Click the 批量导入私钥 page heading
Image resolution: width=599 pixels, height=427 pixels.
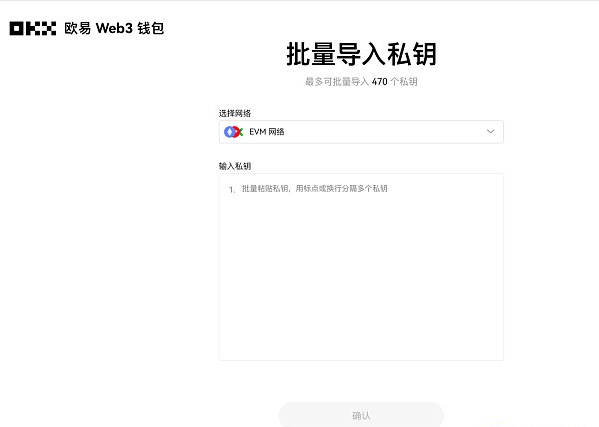coord(361,54)
